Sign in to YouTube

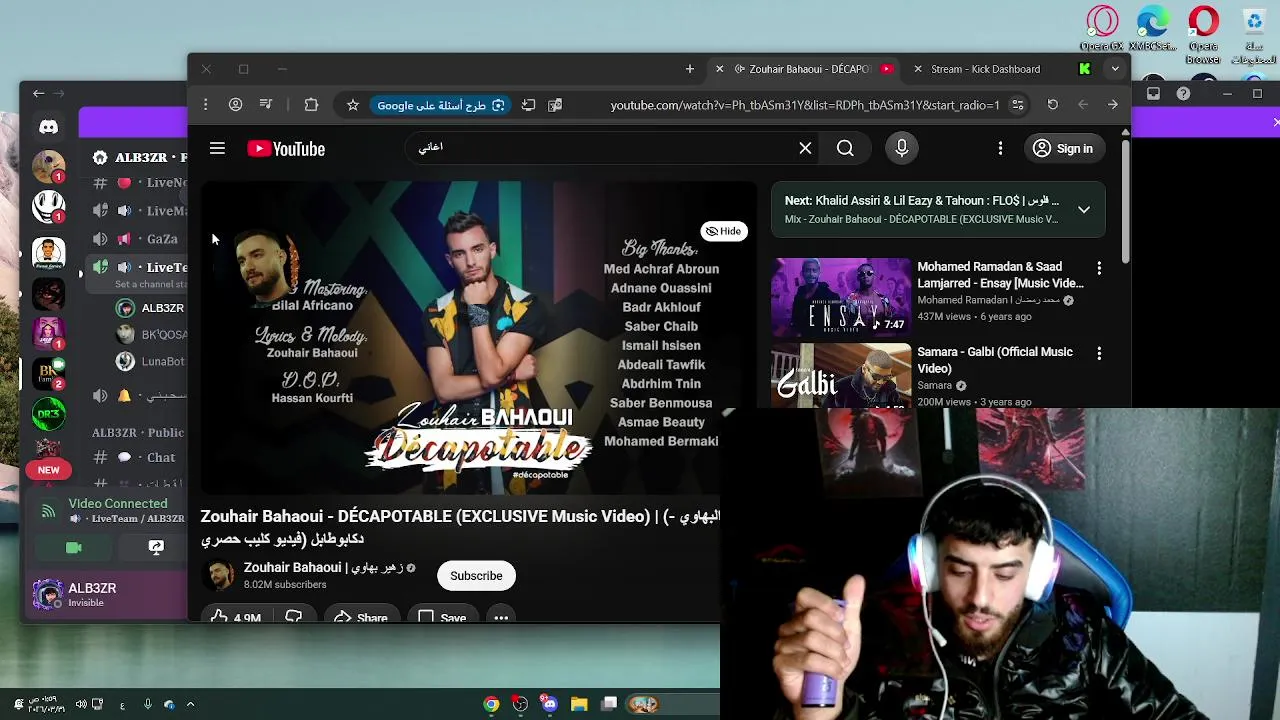tap(1063, 148)
